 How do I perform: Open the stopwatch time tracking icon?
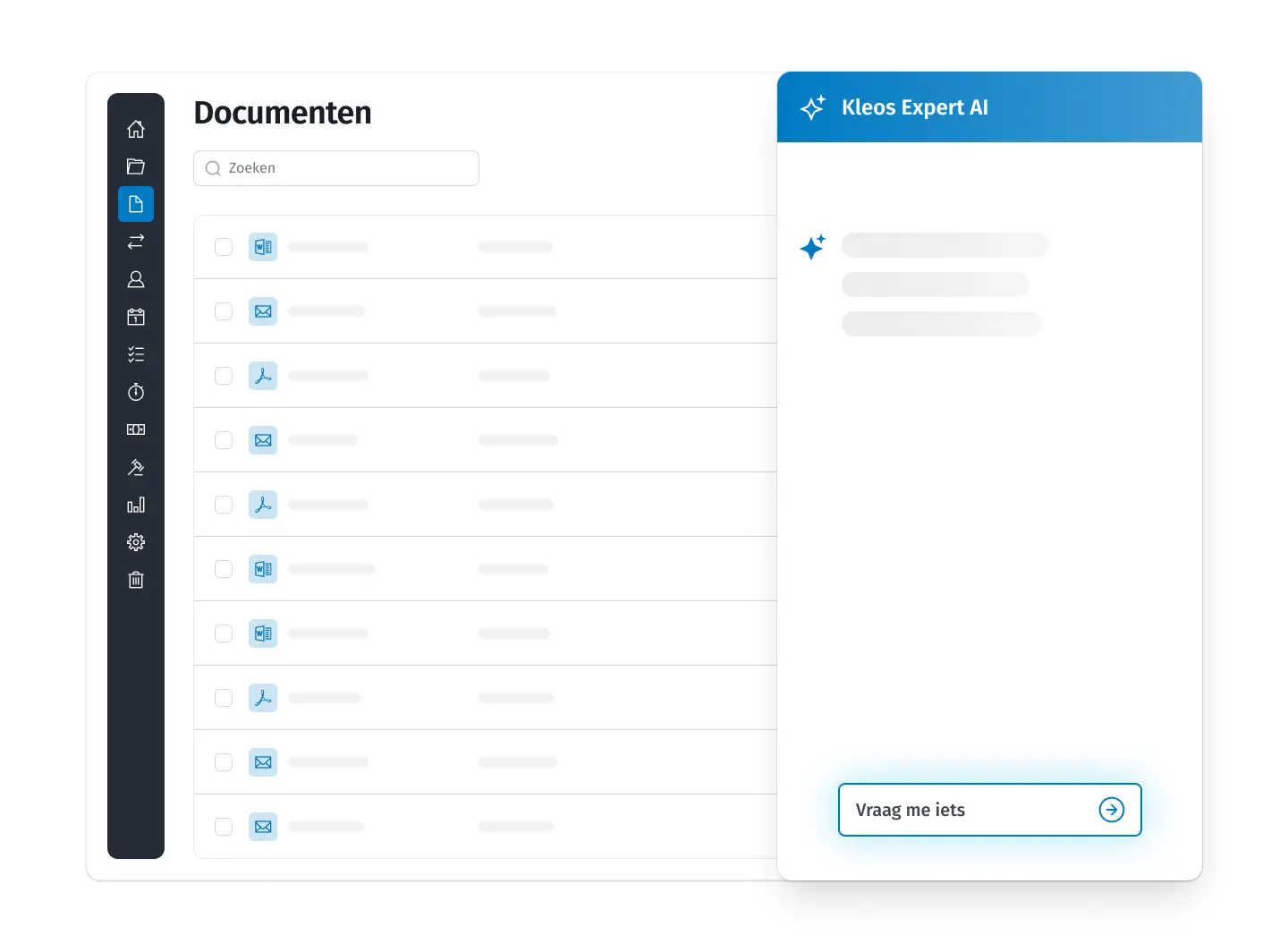coord(136,392)
